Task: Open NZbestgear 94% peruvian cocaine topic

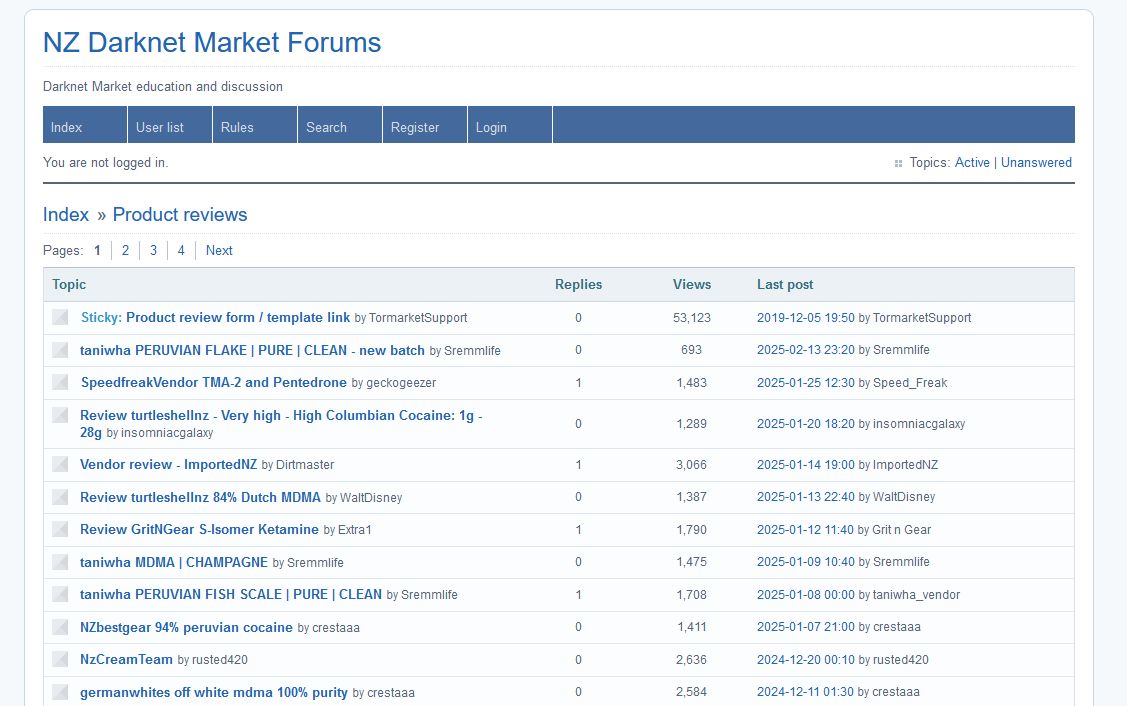Action: coord(186,627)
